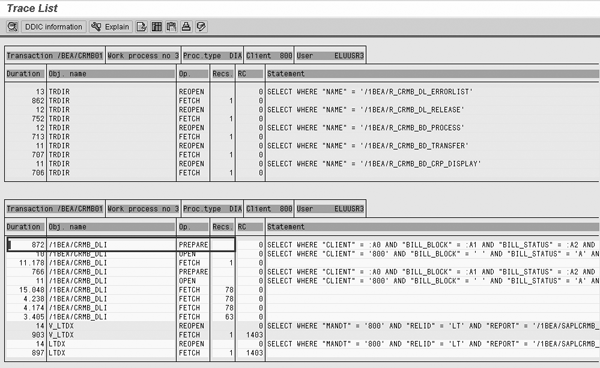Viewport: 600px width, 368px height.
Task: Click return code 1403 in the 903 duration row
Action: pos(254,335)
